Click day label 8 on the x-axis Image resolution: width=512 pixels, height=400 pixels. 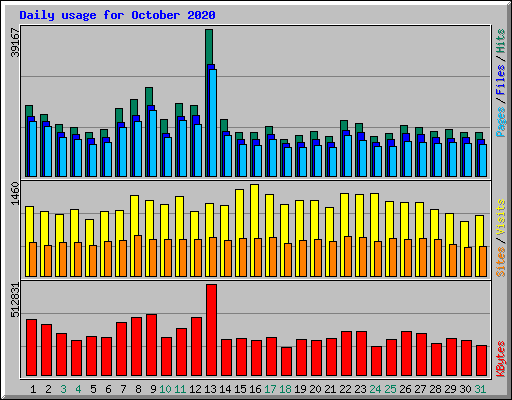[138, 389]
